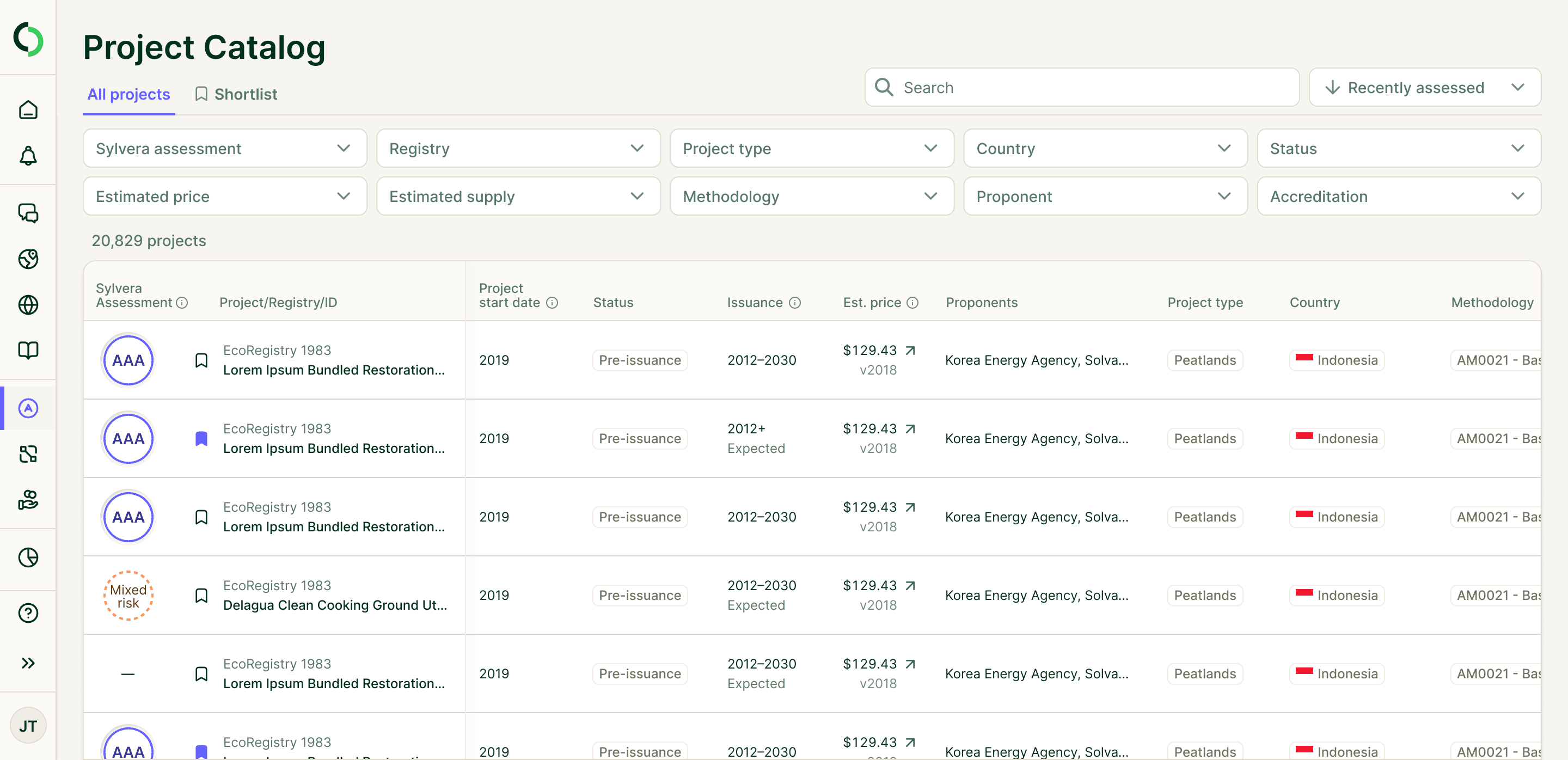Bookmark the first Lorem Ipsum project row
Image resolution: width=1568 pixels, height=760 pixels.
201,360
